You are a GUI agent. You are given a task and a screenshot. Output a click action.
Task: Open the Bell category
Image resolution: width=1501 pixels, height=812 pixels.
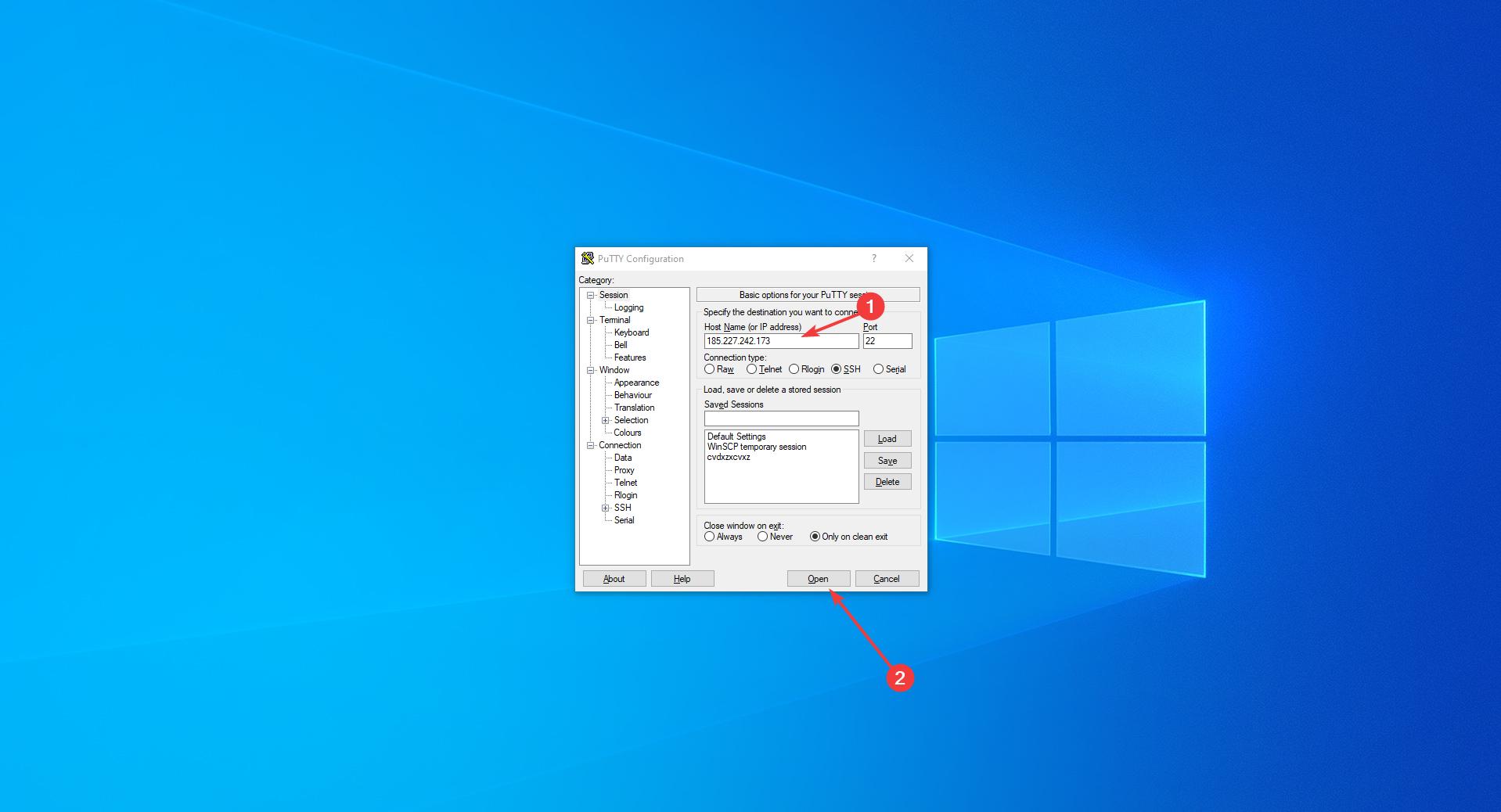621,345
